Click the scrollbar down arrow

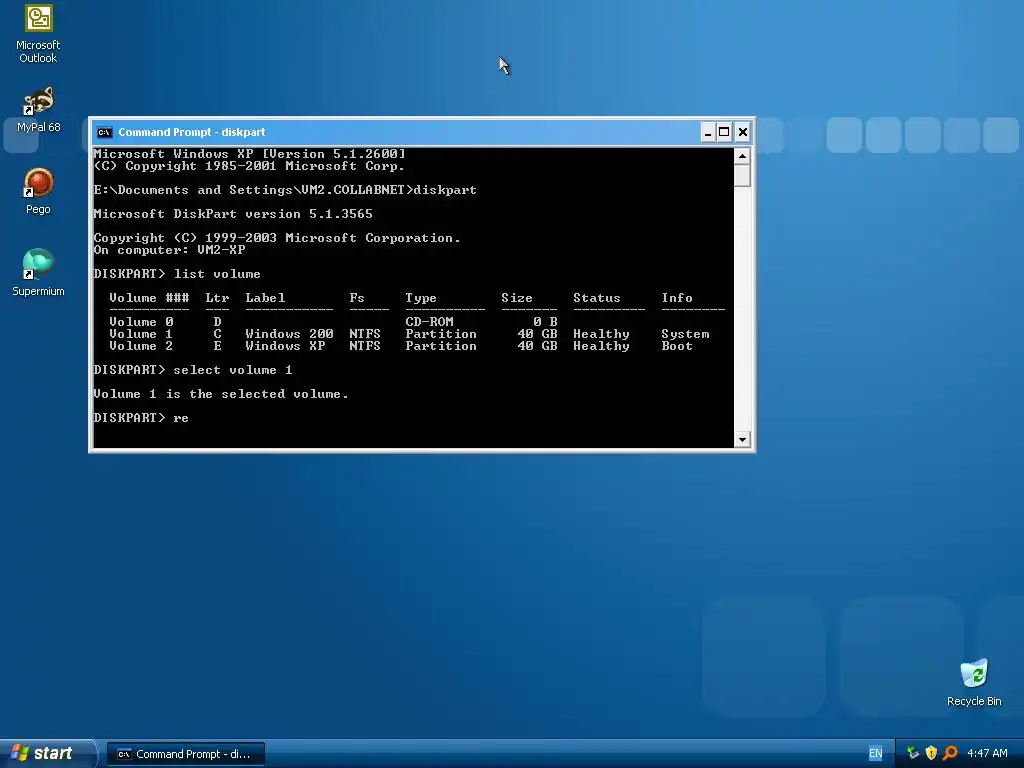coord(742,440)
